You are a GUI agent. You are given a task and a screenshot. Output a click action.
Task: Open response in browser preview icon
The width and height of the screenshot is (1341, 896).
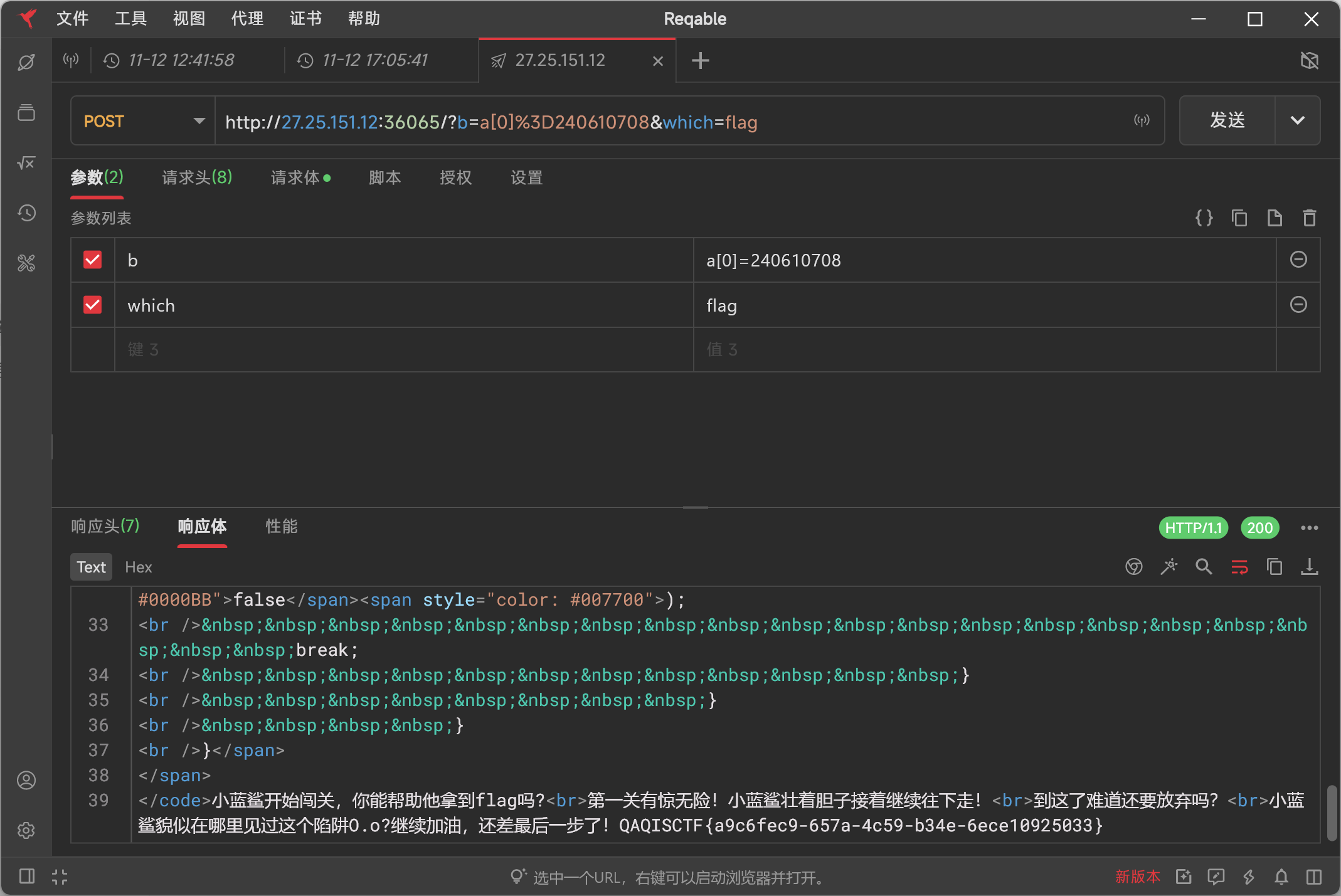(1133, 567)
